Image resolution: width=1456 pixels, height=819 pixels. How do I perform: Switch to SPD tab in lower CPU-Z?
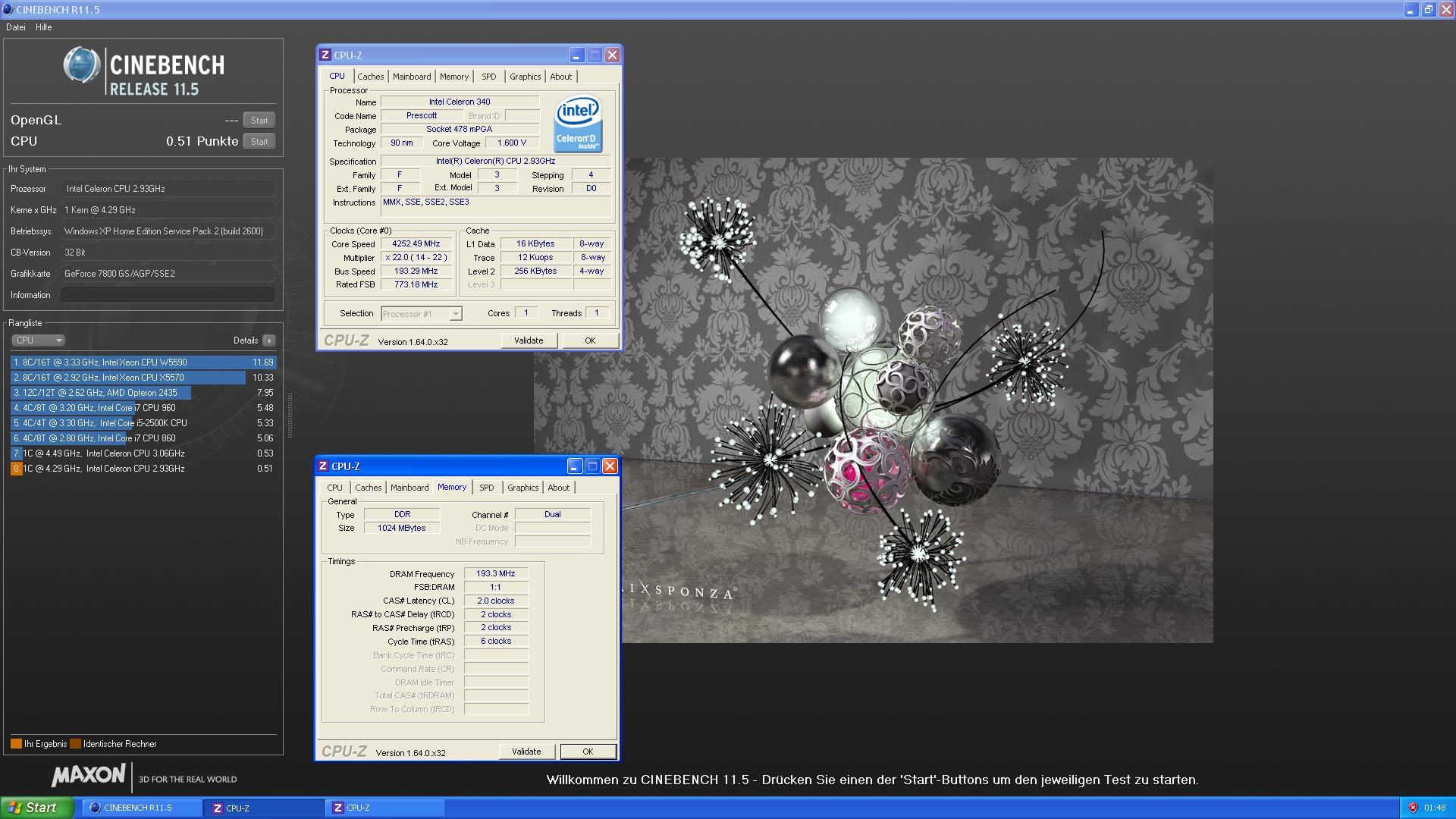[487, 488]
